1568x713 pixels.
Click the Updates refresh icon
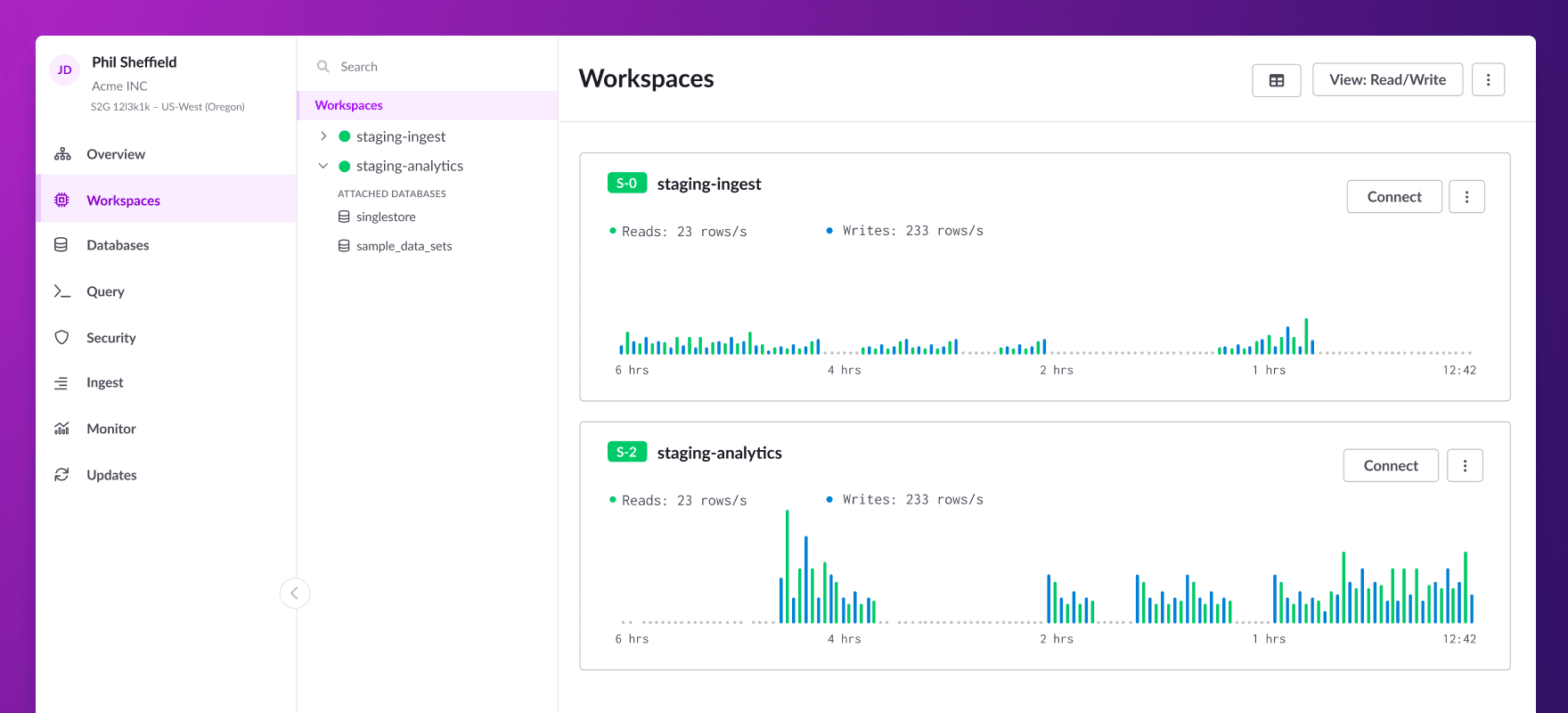tap(61, 475)
